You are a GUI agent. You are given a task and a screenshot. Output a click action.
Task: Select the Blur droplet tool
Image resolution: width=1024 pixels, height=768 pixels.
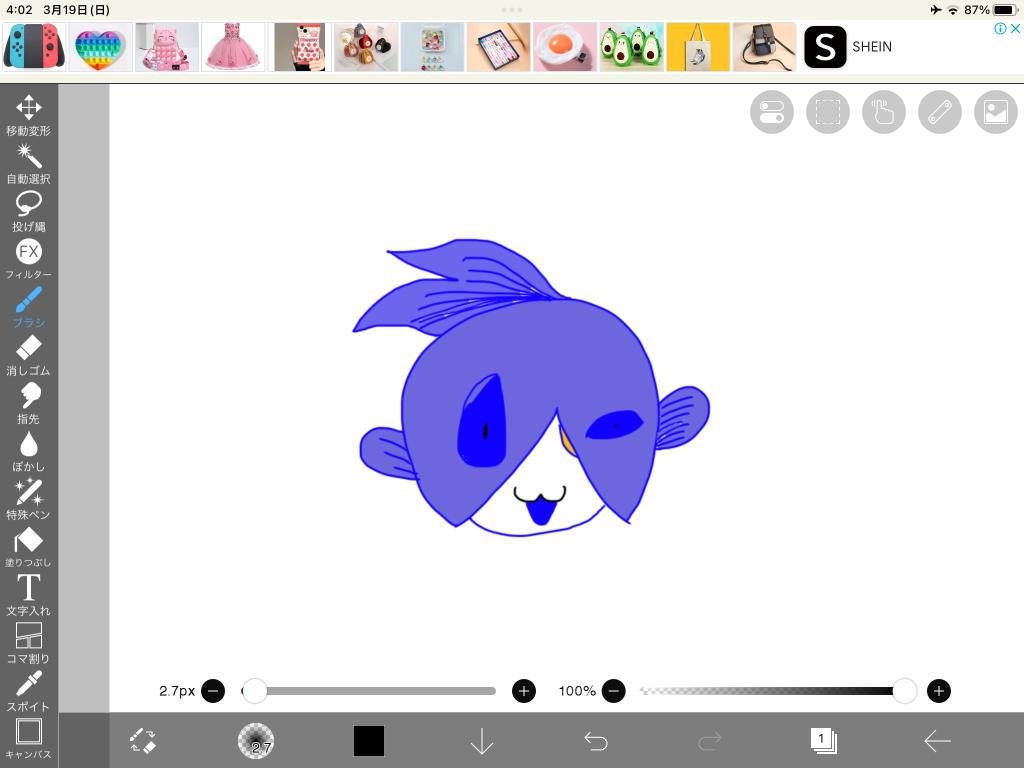[x=29, y=451]
